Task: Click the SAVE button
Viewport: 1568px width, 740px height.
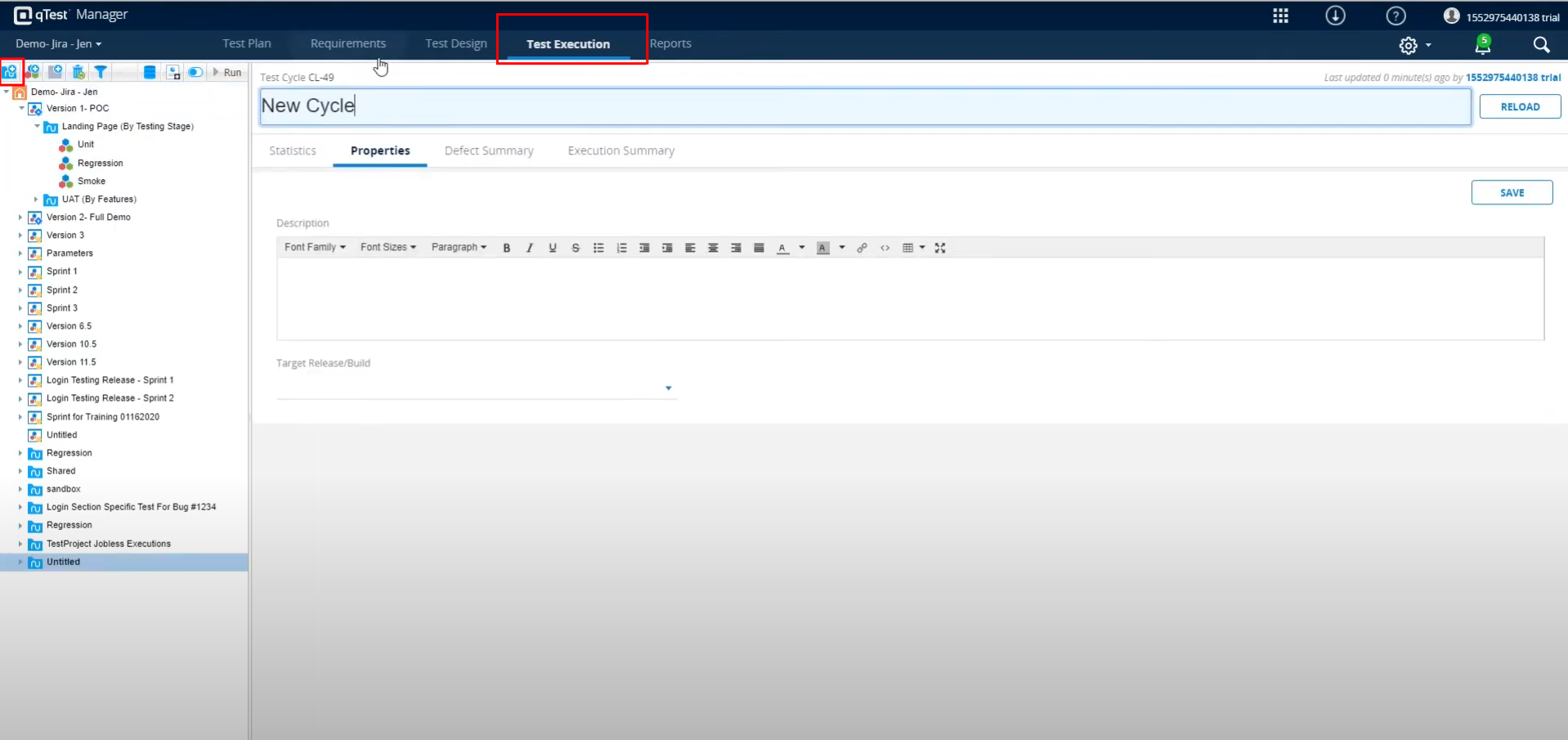Action: pos(1512,193)
